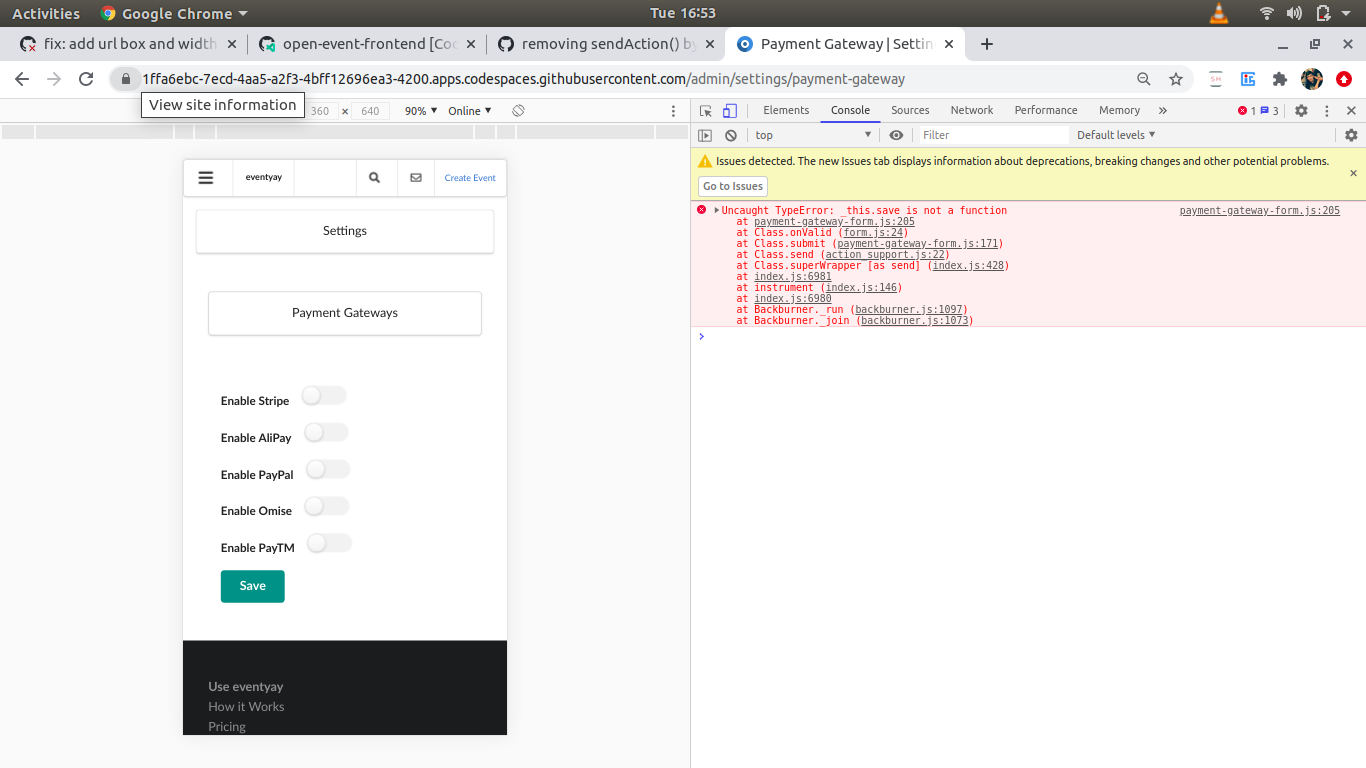Open the 90% zoom dropdown in device toolbar
Image resolution: width=1366 pixels, height=768 pixels.
pyautogui.click(x=420, y=110)
